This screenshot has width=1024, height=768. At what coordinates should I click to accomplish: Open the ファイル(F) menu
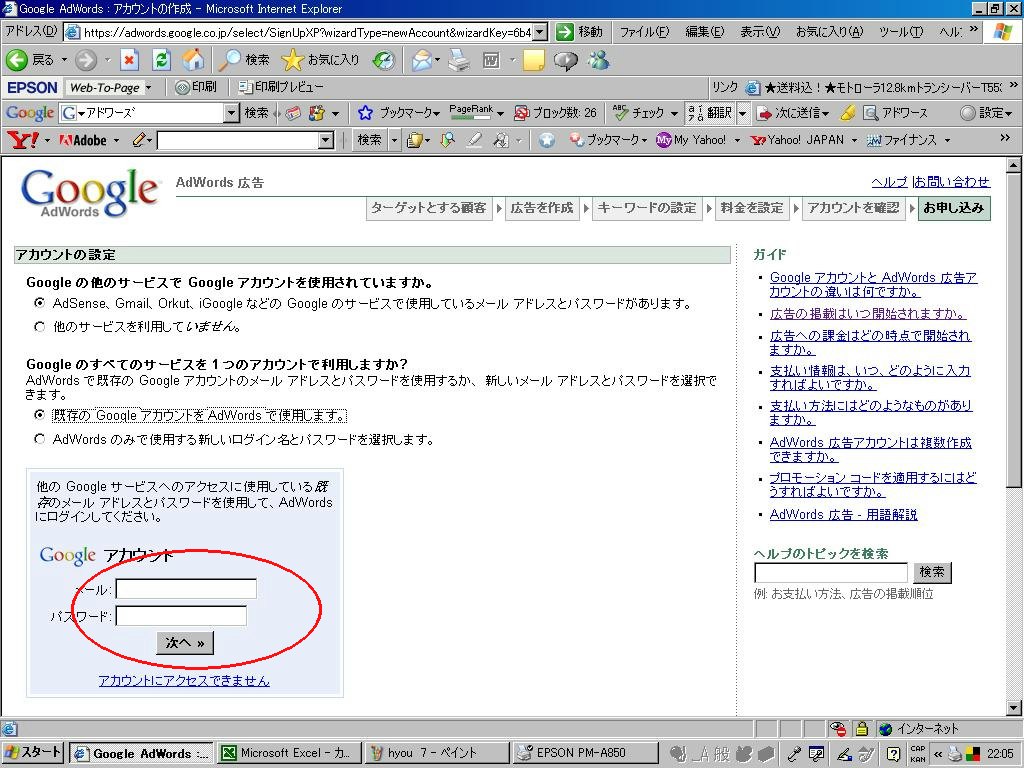[x=644, y=31]
